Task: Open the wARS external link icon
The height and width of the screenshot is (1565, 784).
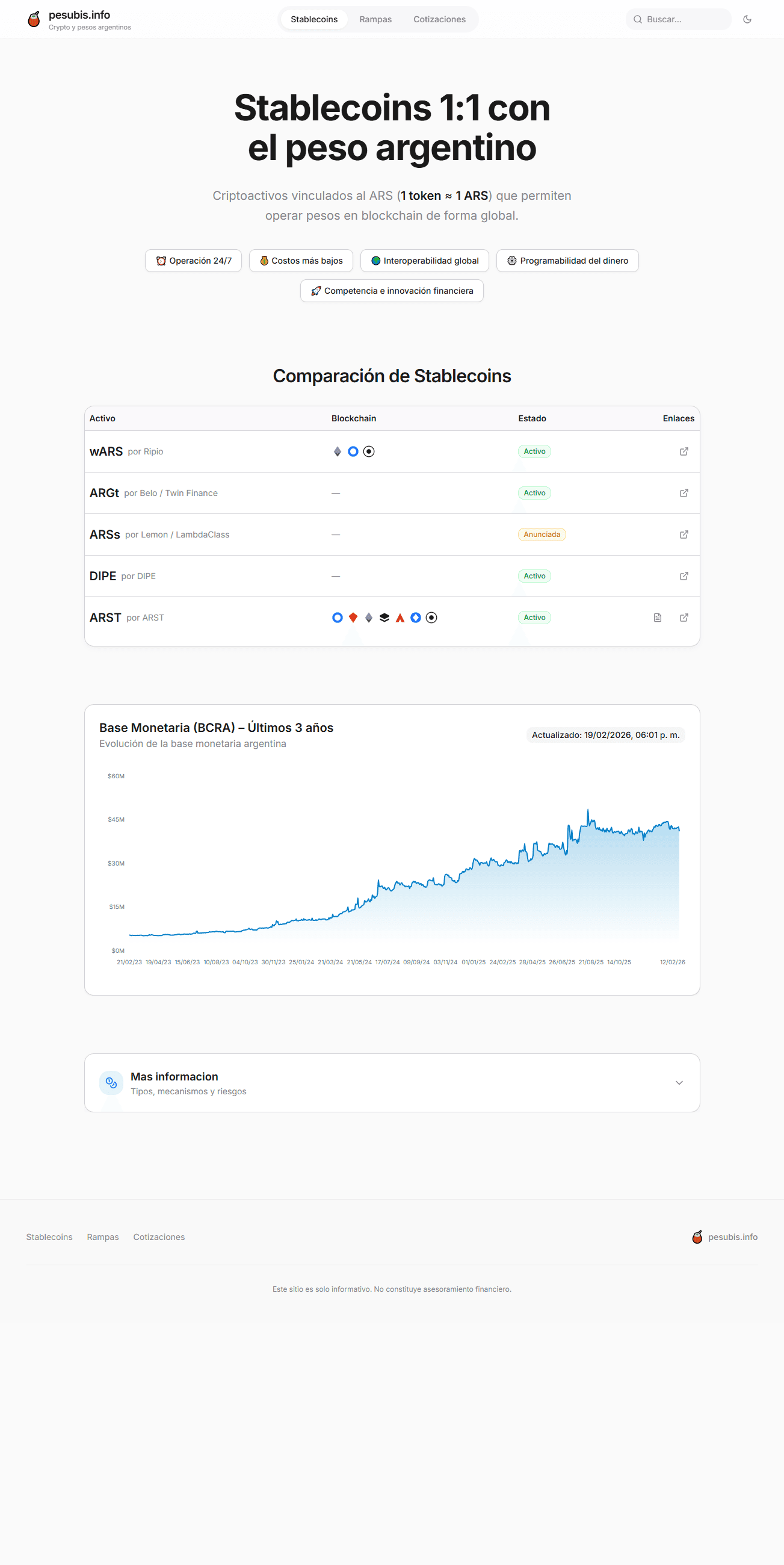Action: pyautogui.click(x=683, y=451)
